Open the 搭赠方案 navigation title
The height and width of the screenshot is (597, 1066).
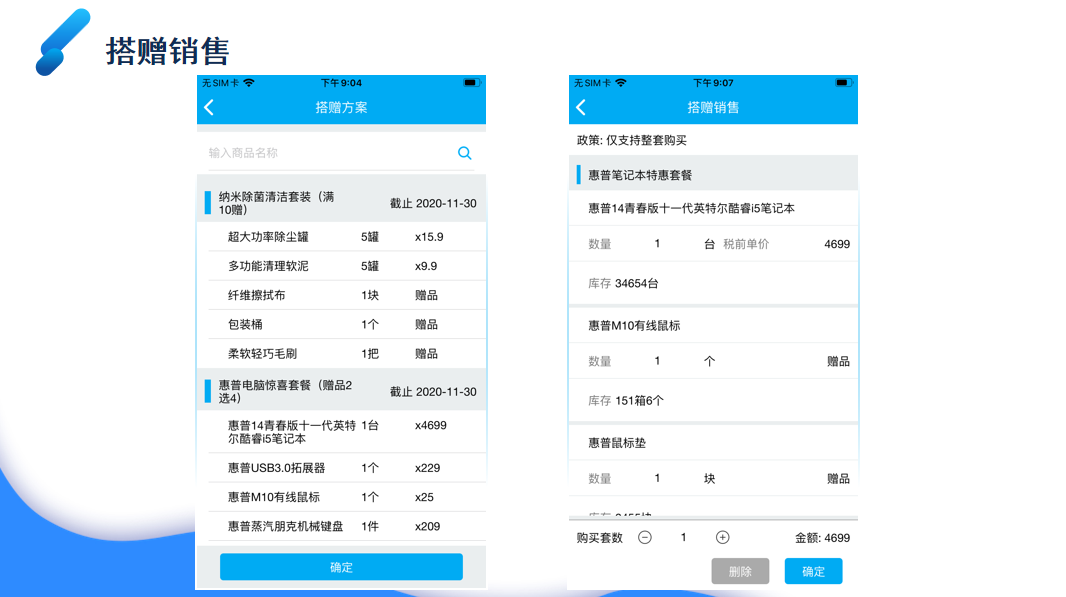[x=341, y=107]
